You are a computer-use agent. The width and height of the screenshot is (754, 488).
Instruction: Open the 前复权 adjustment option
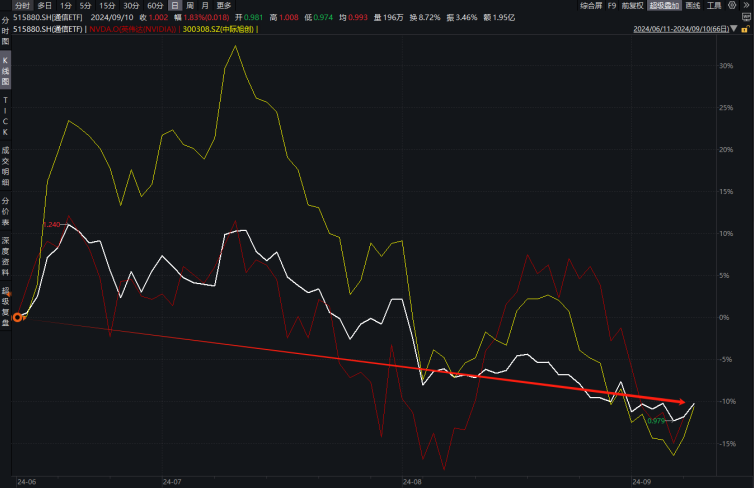click(x=632, y=6)
